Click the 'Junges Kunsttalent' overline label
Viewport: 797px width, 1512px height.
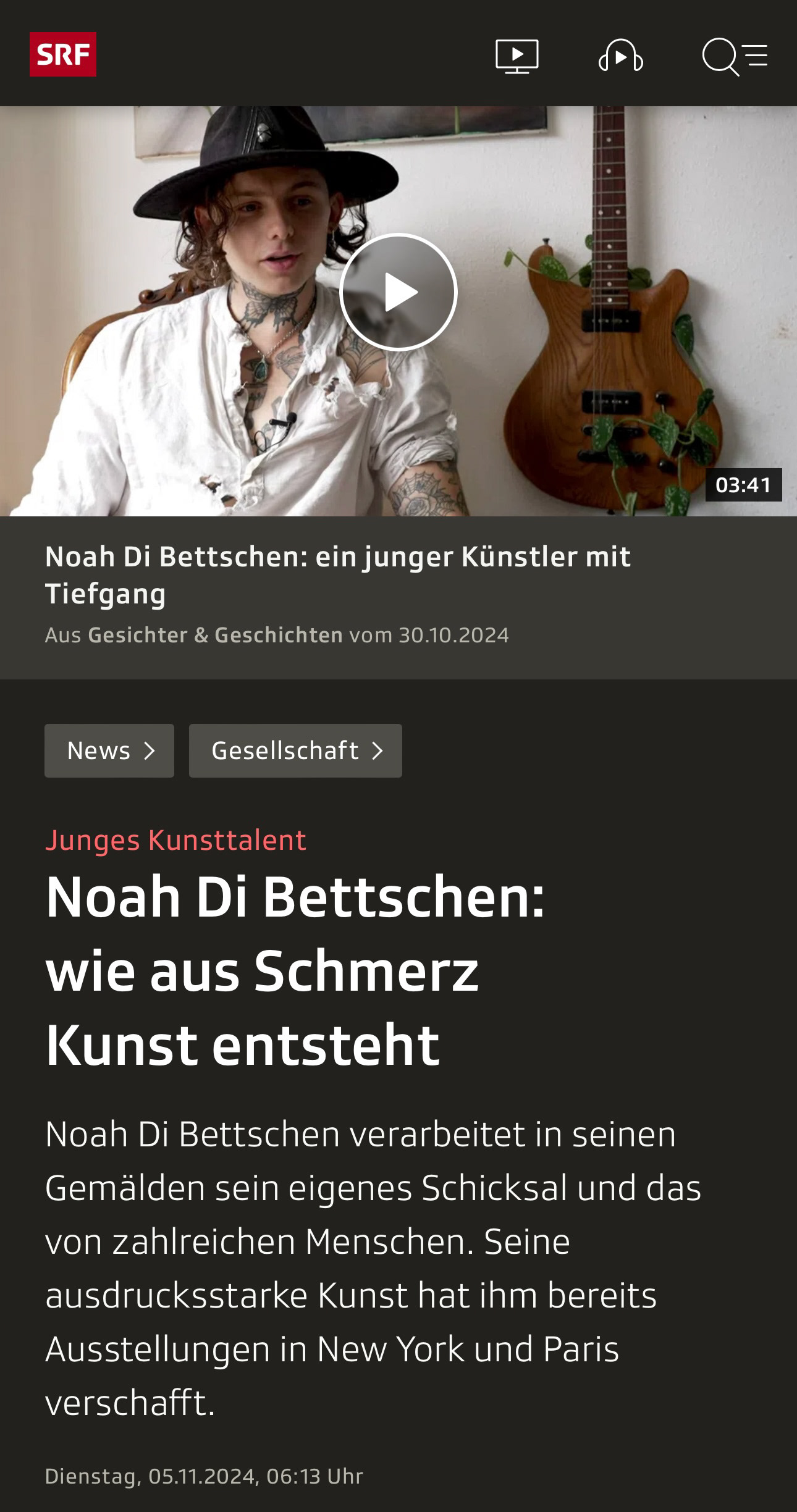coord(175,840)
